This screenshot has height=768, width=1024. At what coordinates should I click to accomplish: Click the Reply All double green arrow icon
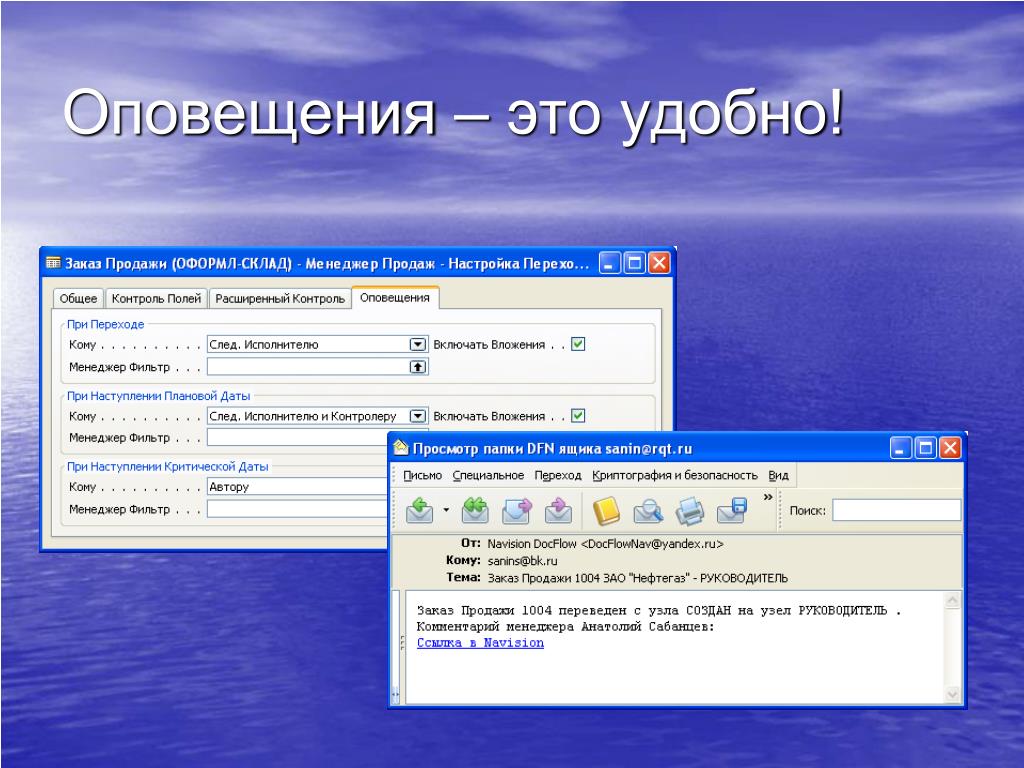(x=475, y=510)
